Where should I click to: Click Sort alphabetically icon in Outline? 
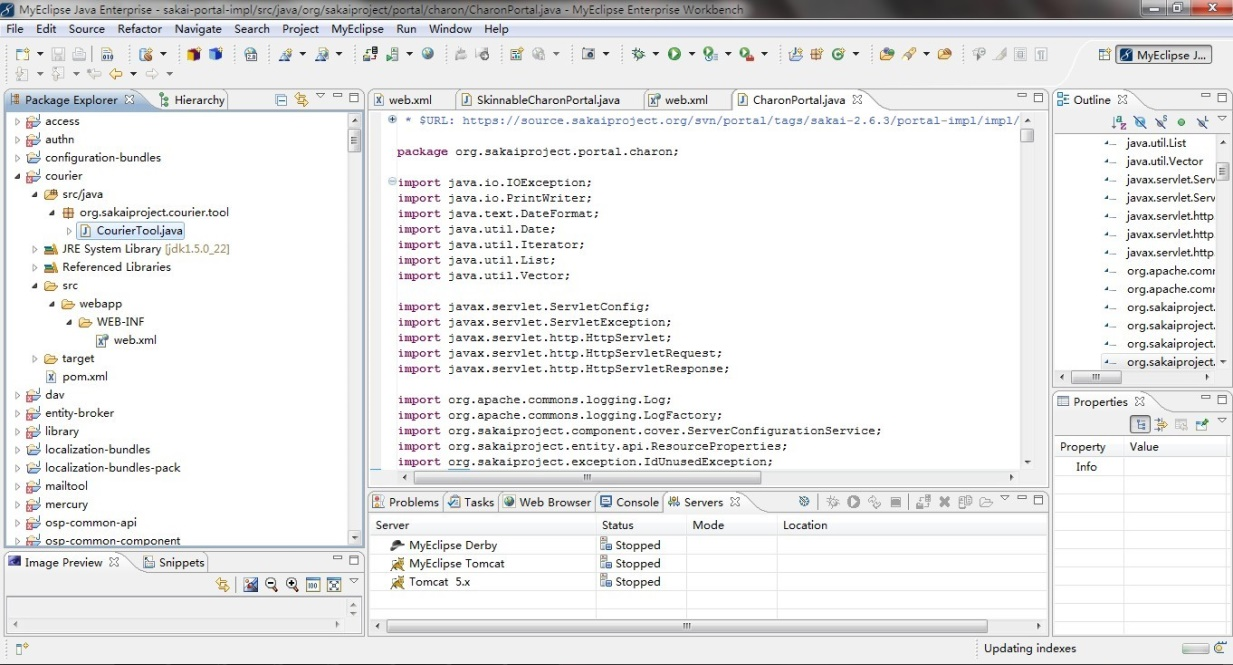[x=1119, y=122]
